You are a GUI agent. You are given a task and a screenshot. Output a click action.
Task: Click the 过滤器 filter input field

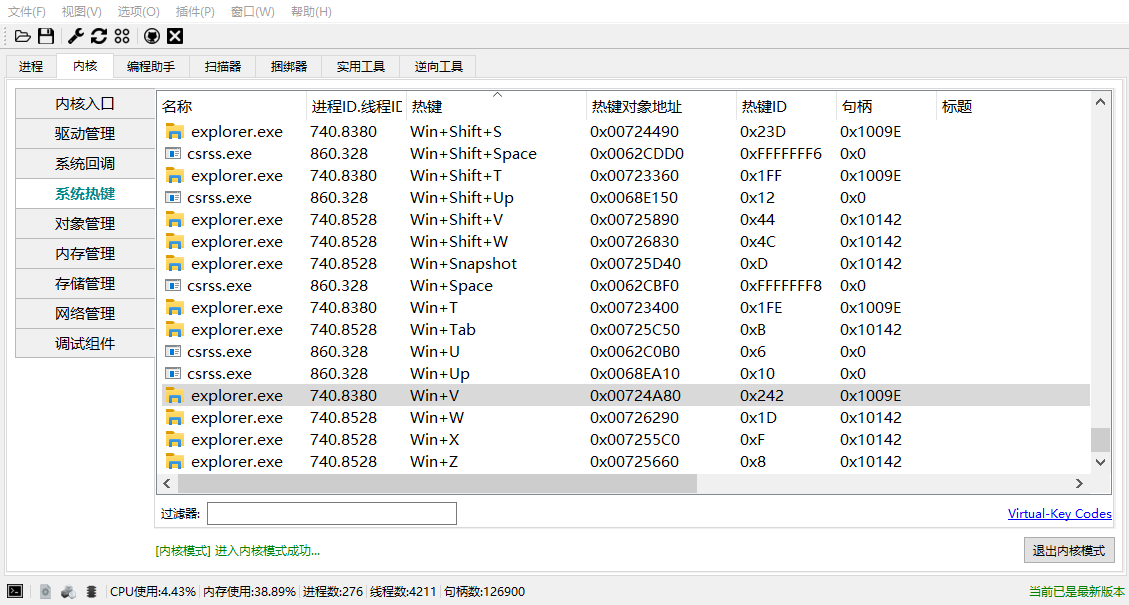[331, 514]
